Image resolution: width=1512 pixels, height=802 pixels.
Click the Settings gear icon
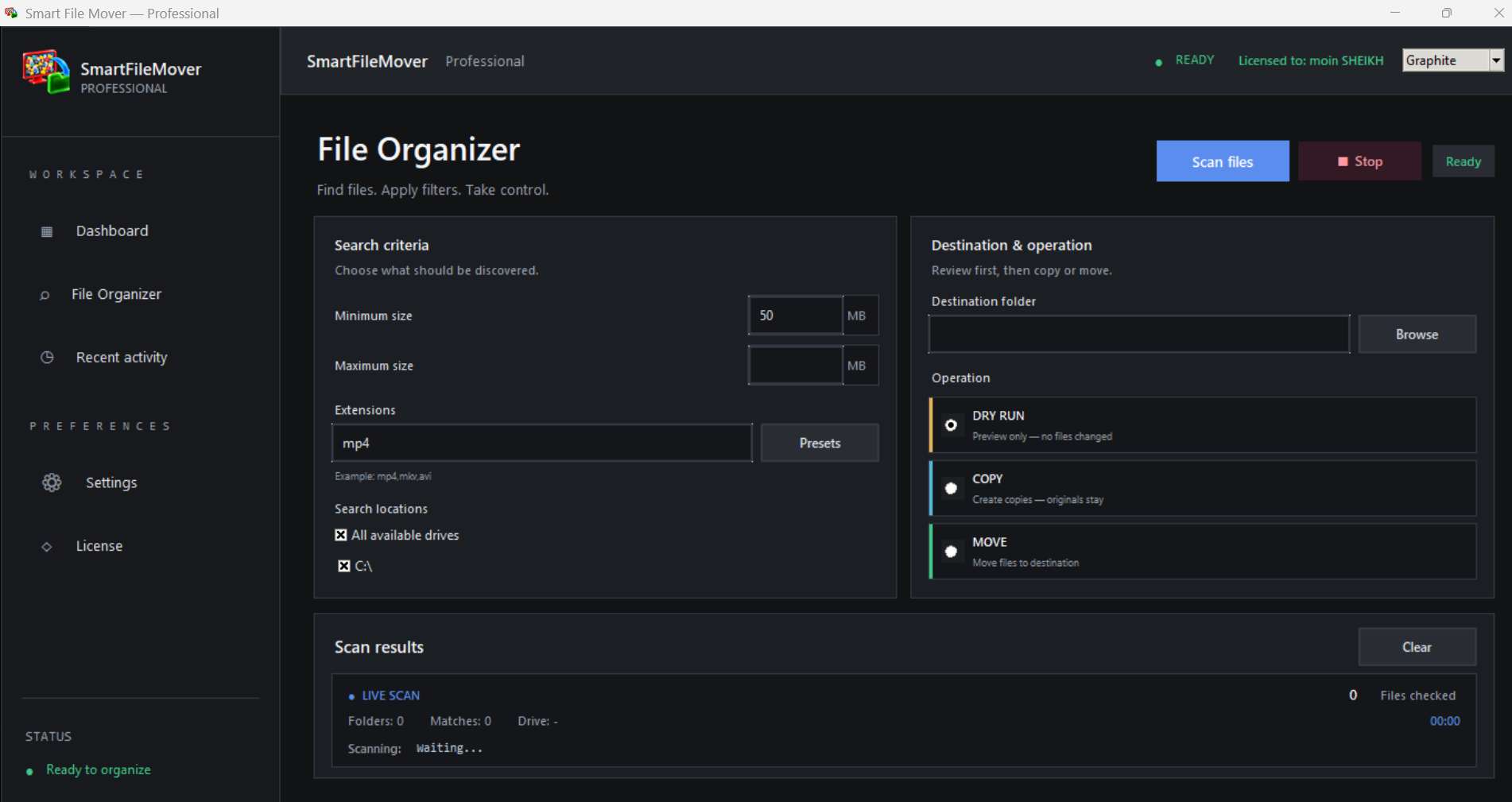[x=52, y=482]
